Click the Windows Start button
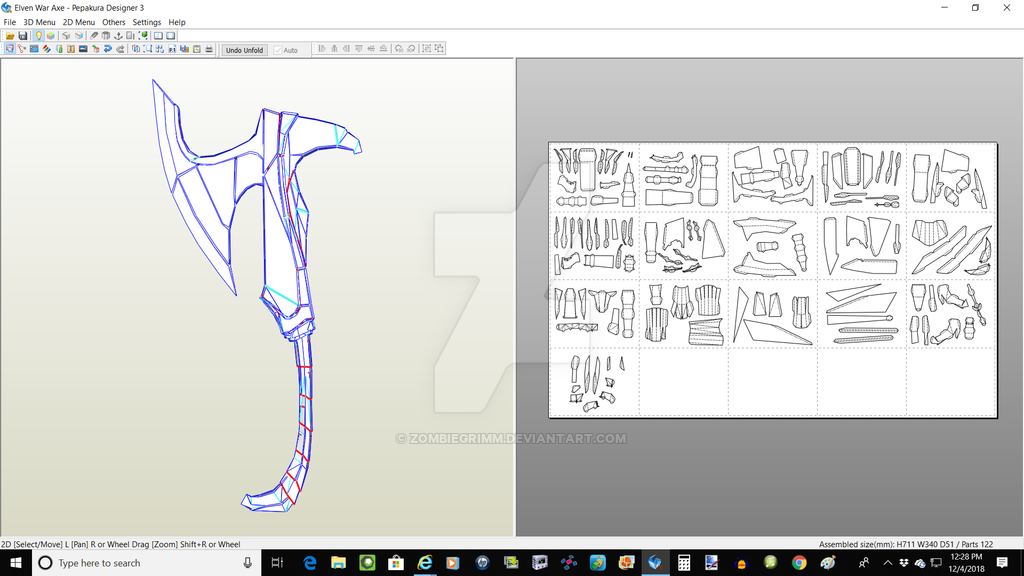 coord(16,562)
